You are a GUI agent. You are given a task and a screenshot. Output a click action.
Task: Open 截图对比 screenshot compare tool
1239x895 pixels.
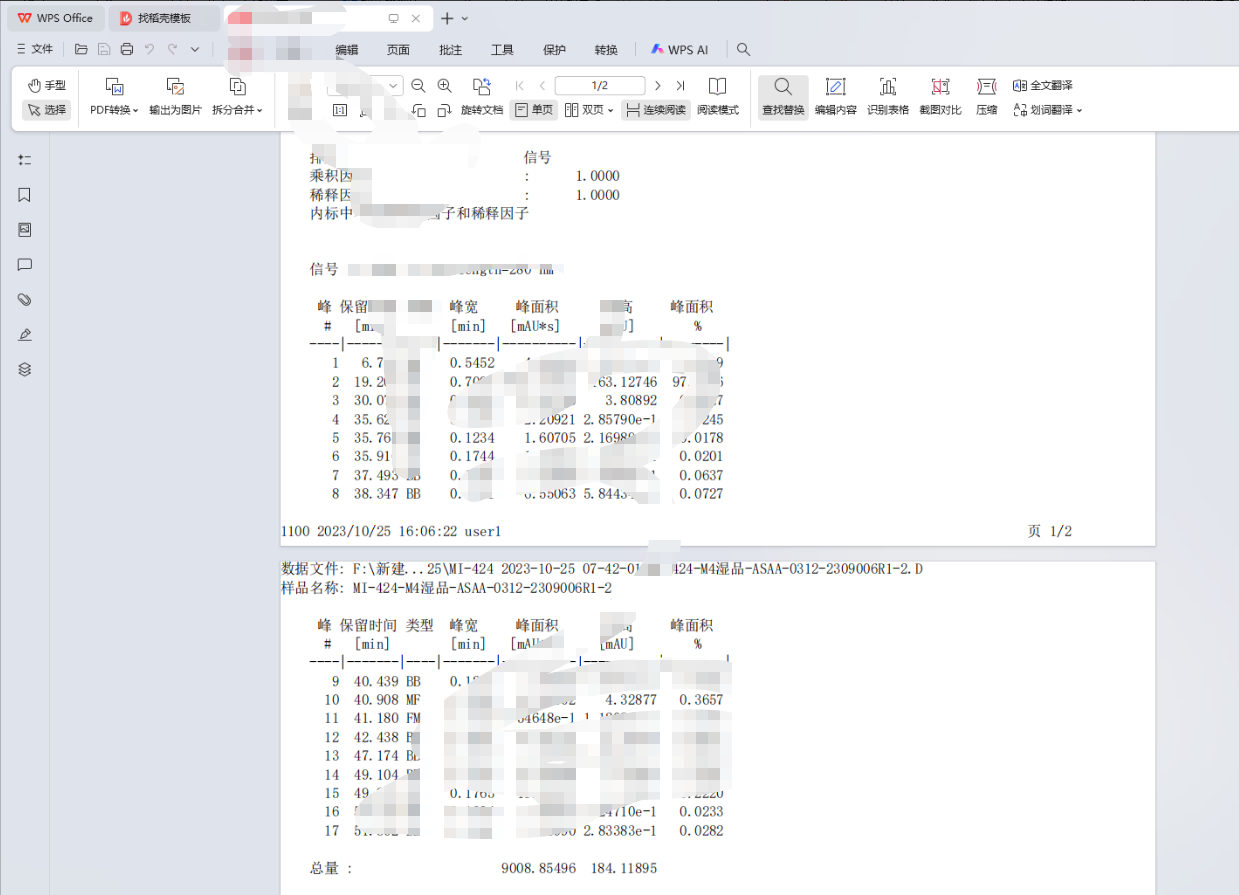[x=940, y=98]
